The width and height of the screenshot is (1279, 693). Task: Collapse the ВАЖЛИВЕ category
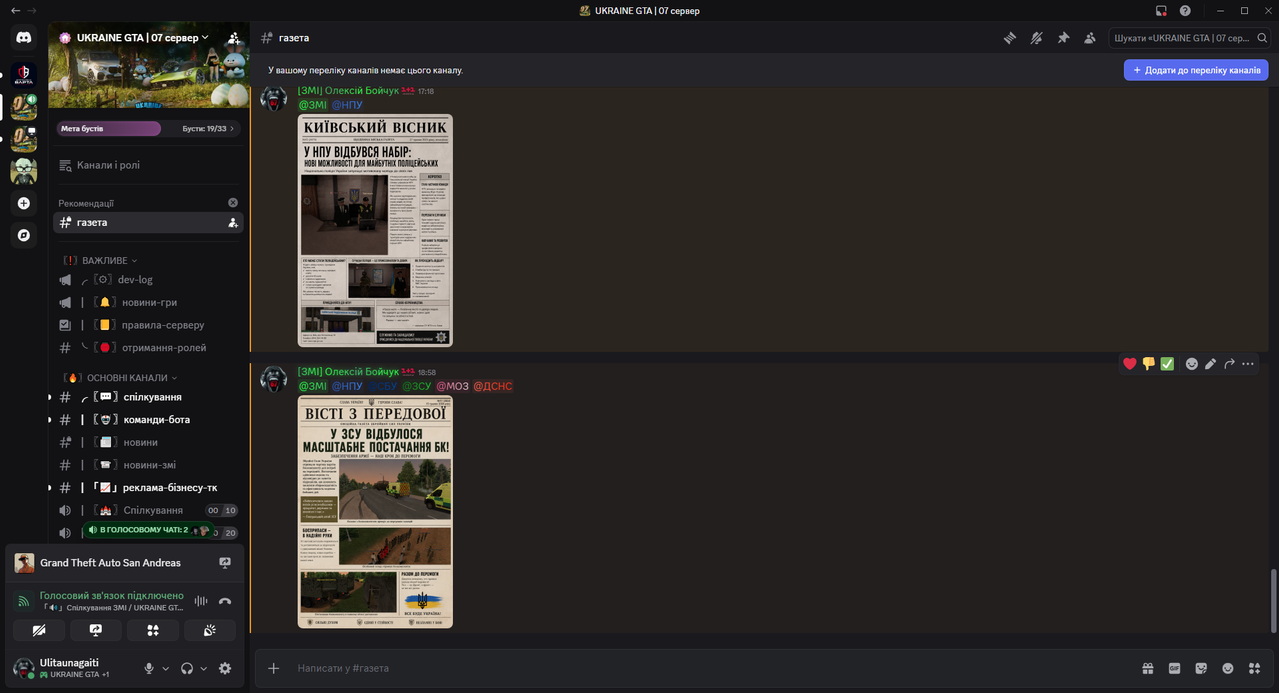pyautogui.click(x=101, y=260)
